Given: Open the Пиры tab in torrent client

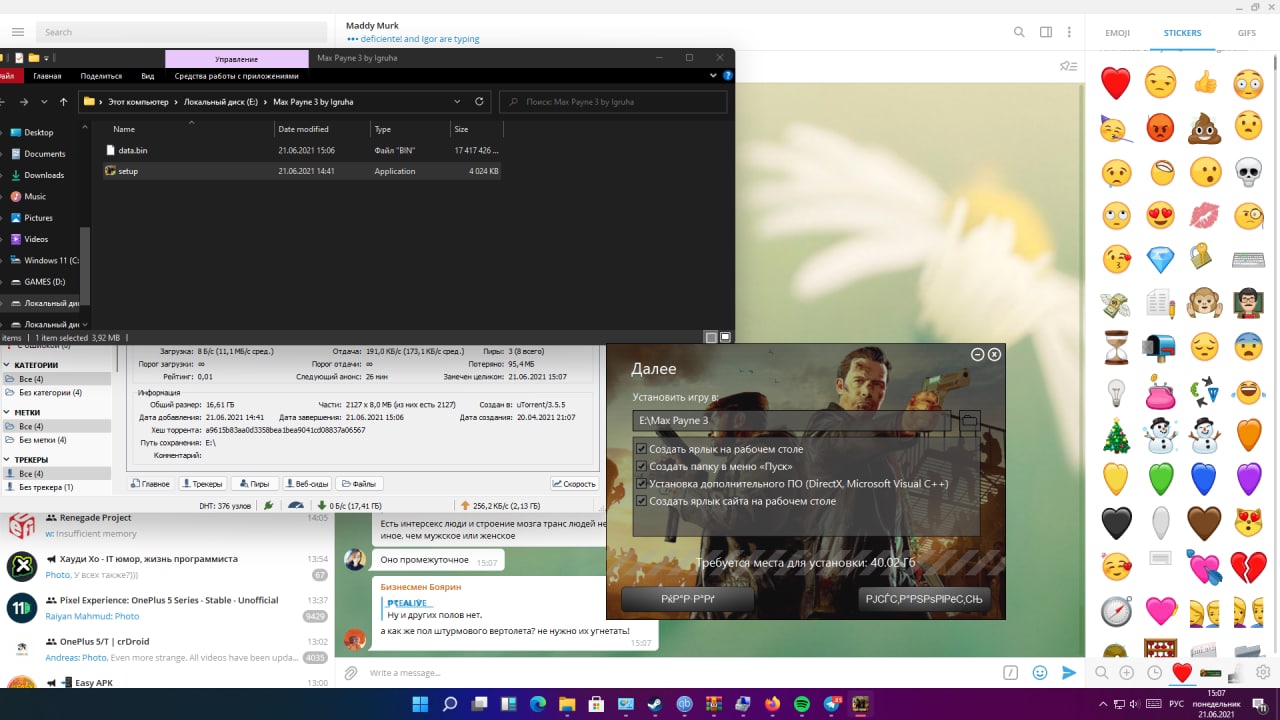Looking at the screenshot, I should (254, 484).
